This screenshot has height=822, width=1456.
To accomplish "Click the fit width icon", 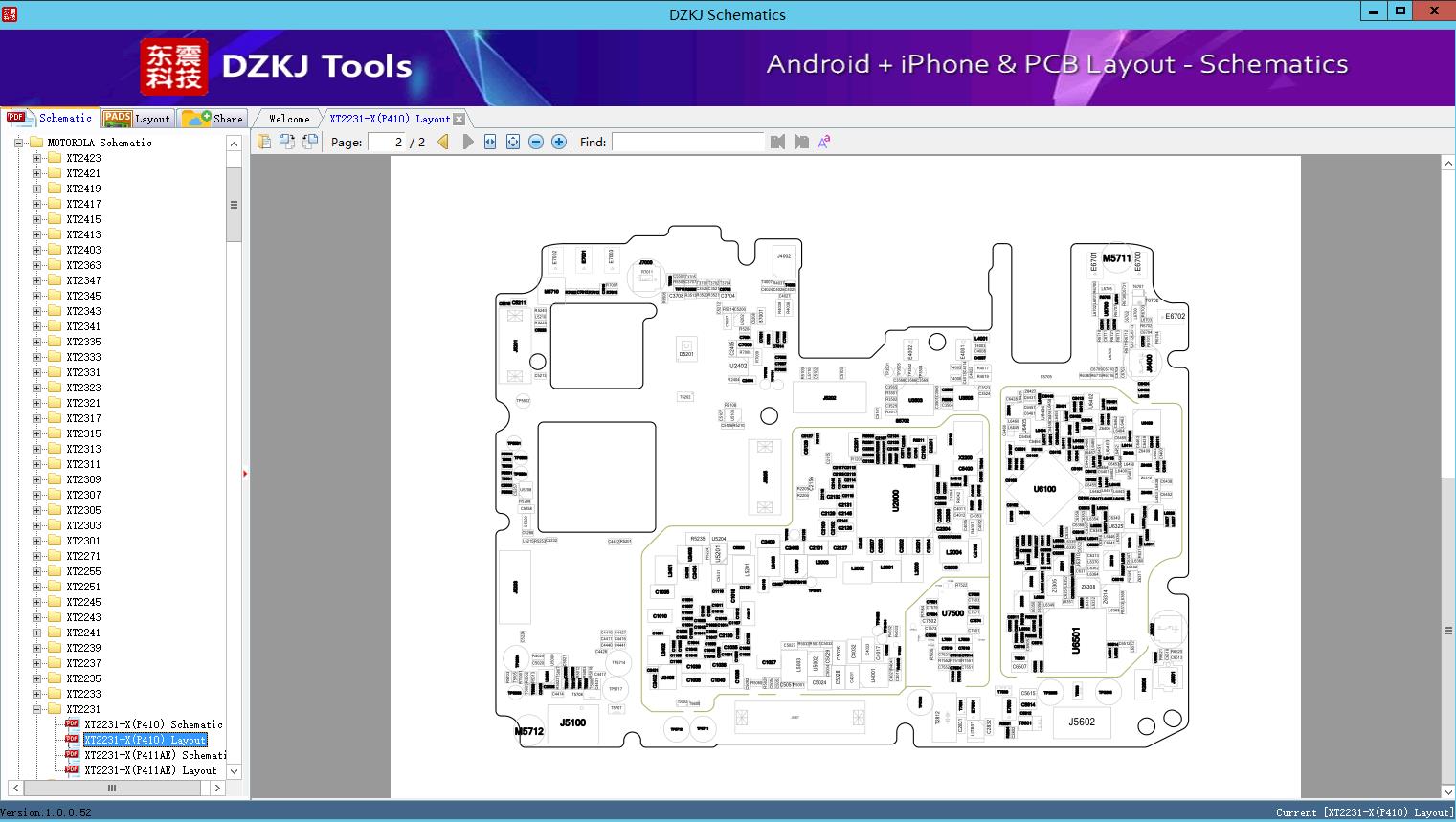I will tap(490, 142).
